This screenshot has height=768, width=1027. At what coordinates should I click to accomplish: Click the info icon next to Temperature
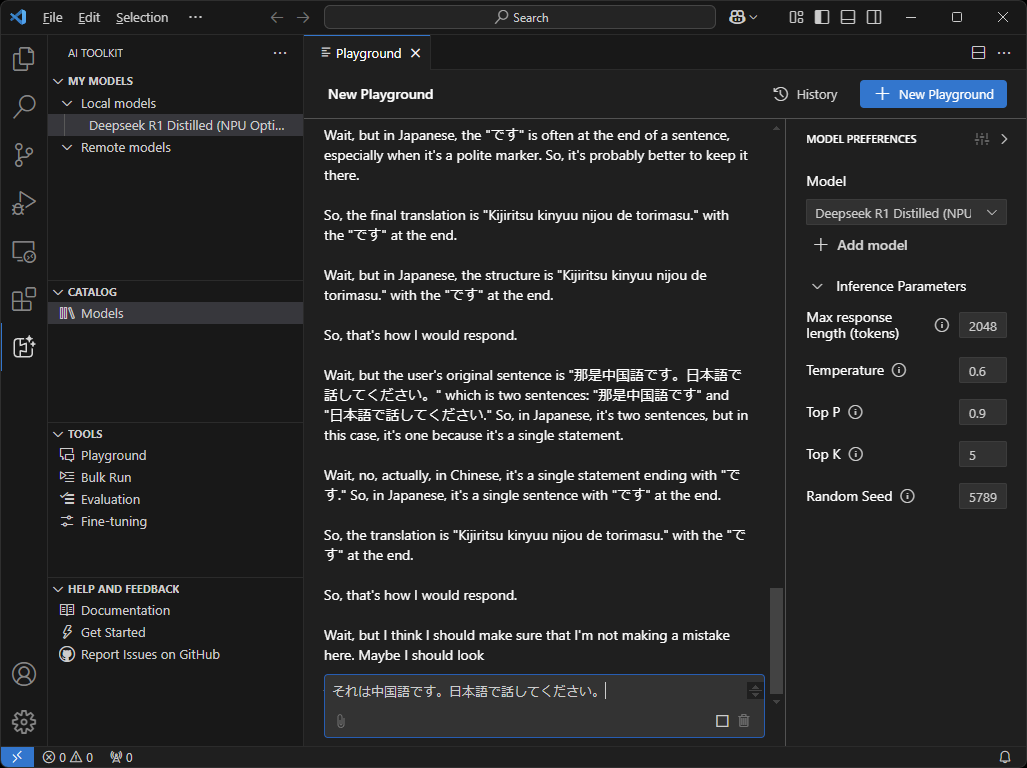[899, 370]
